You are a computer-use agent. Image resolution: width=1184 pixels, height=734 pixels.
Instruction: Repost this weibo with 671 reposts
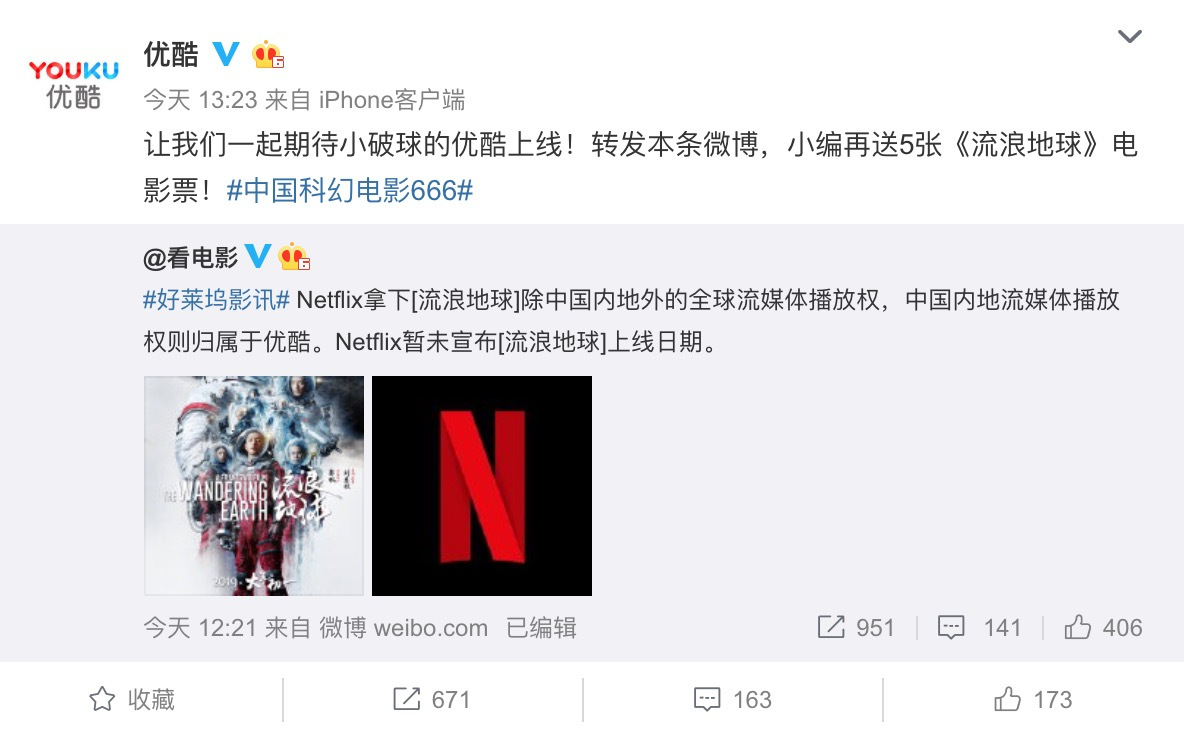click(432, 699)
